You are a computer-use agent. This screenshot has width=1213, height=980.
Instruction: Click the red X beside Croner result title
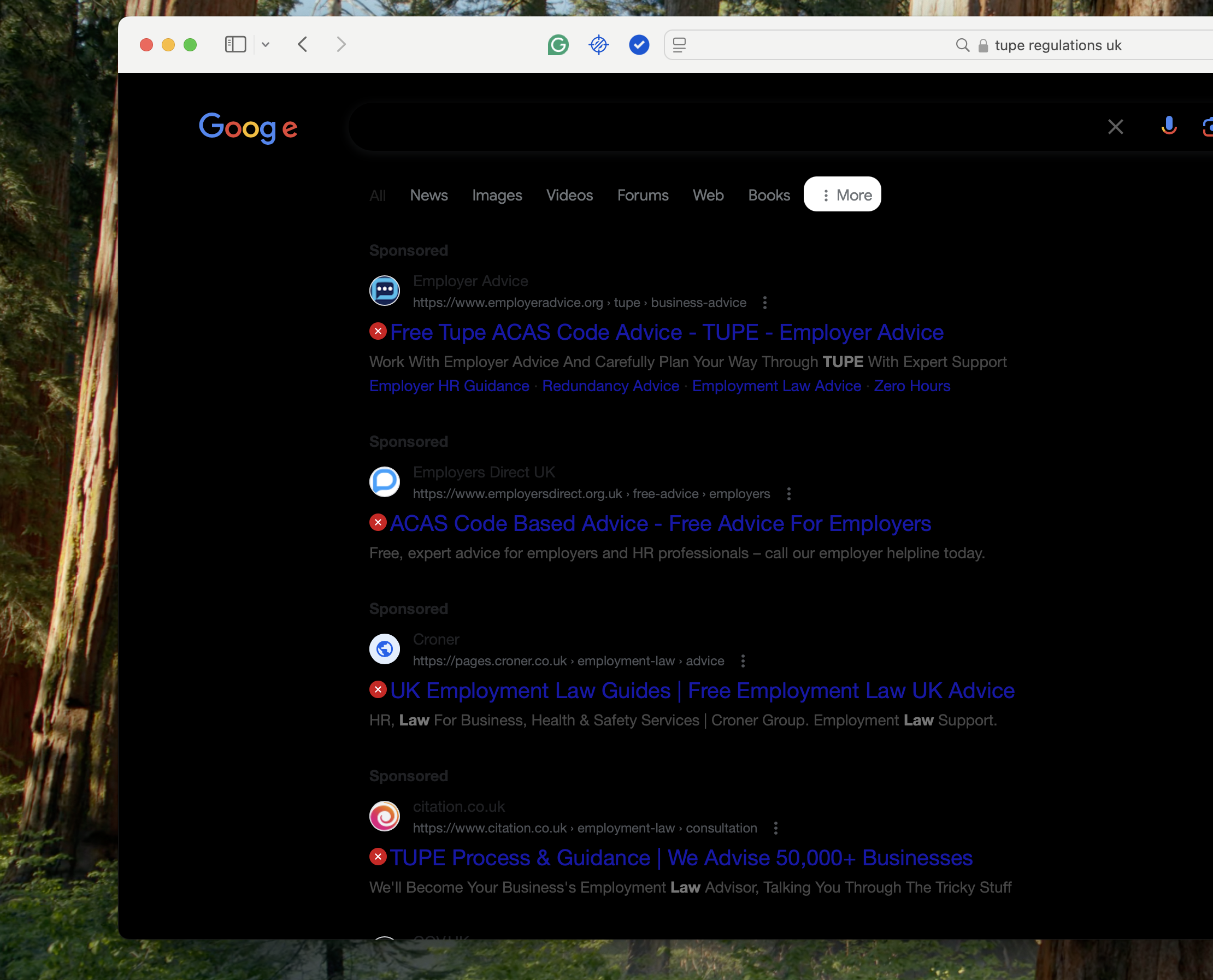tap(378, 689)
